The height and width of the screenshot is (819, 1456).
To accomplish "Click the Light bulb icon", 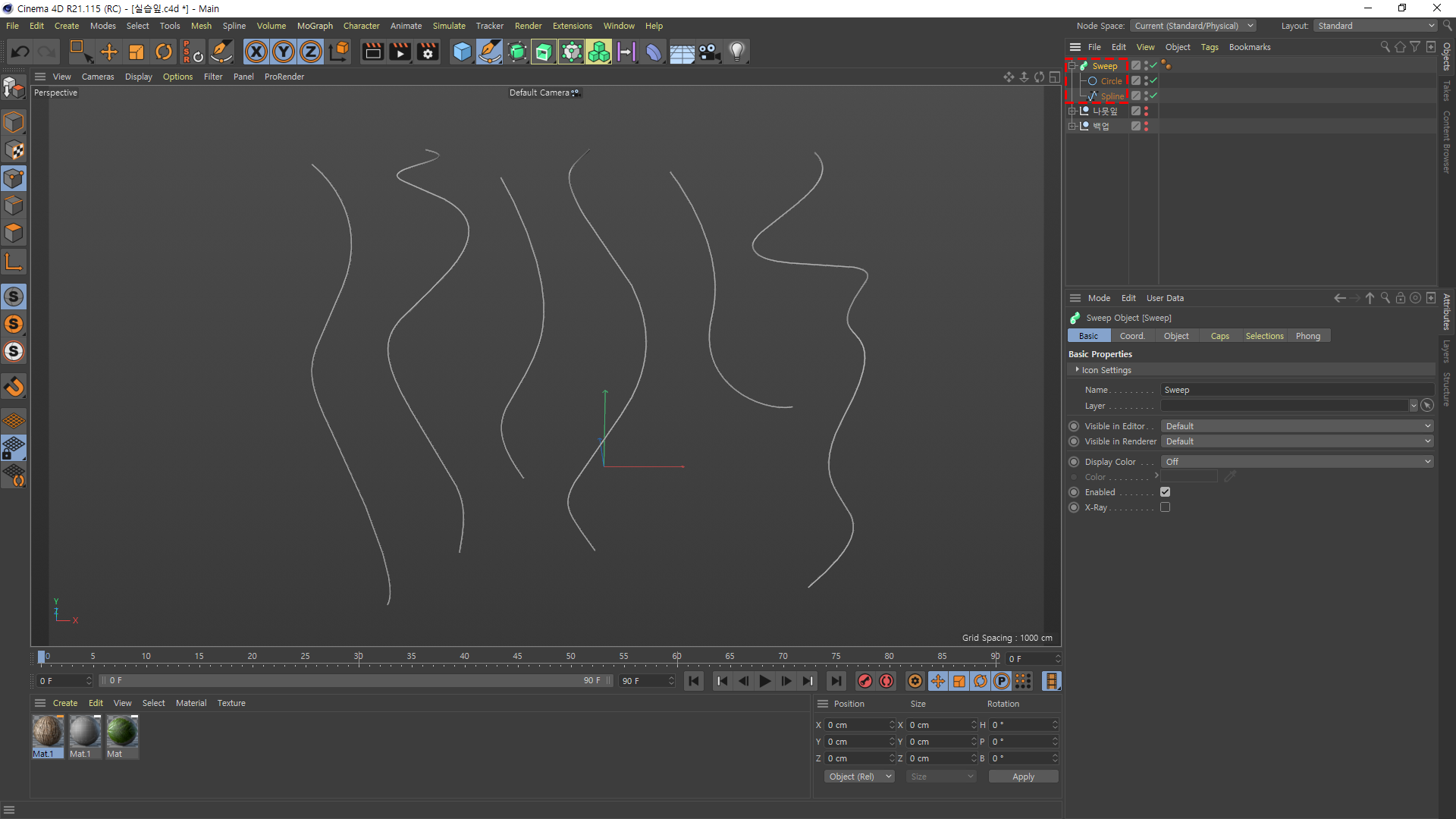I will (737, 52).
